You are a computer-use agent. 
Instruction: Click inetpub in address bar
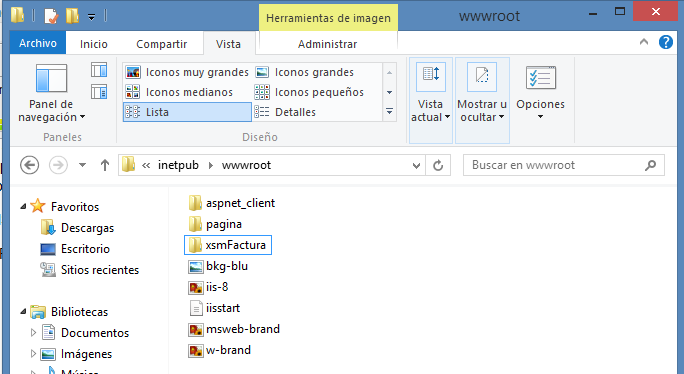coord(178,165)
